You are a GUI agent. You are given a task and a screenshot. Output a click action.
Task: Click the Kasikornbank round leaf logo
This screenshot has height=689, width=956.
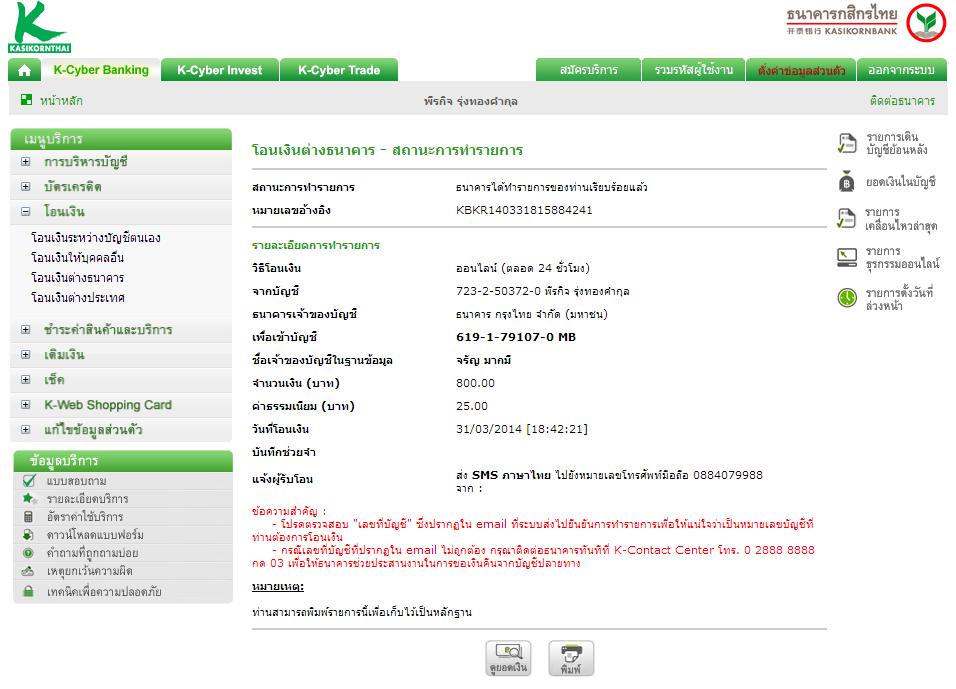(x=926, y=23)
